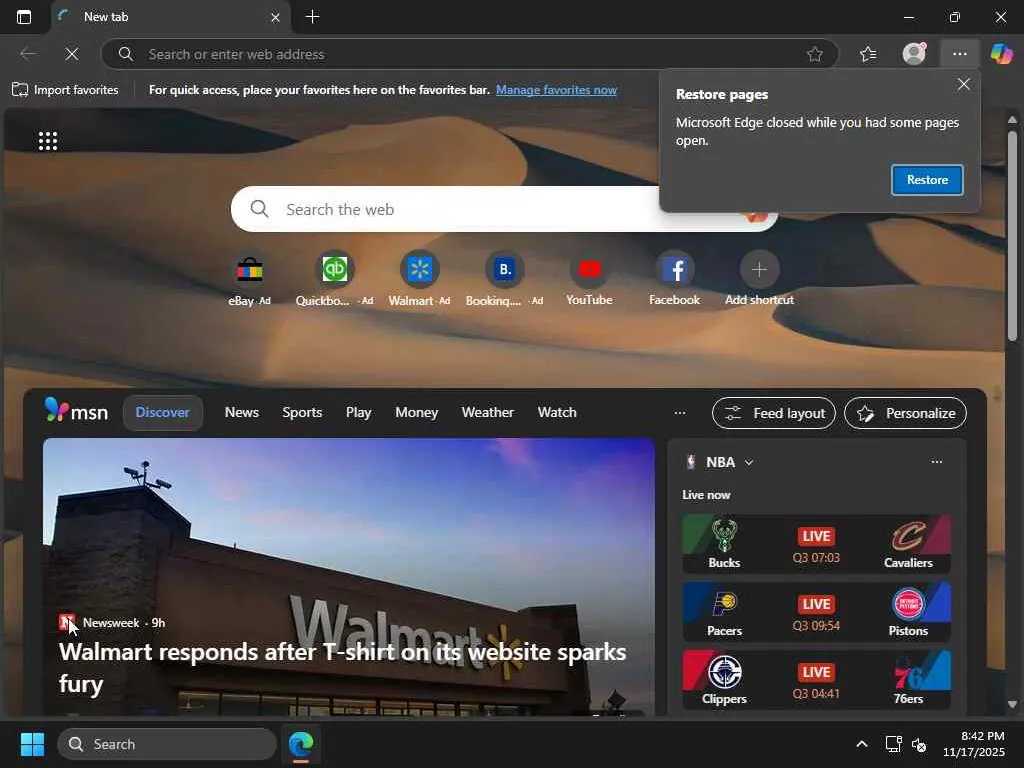Follow the Manage favorites now link
The height and width of the screenshot is (768, 1024).
(556, 89)
